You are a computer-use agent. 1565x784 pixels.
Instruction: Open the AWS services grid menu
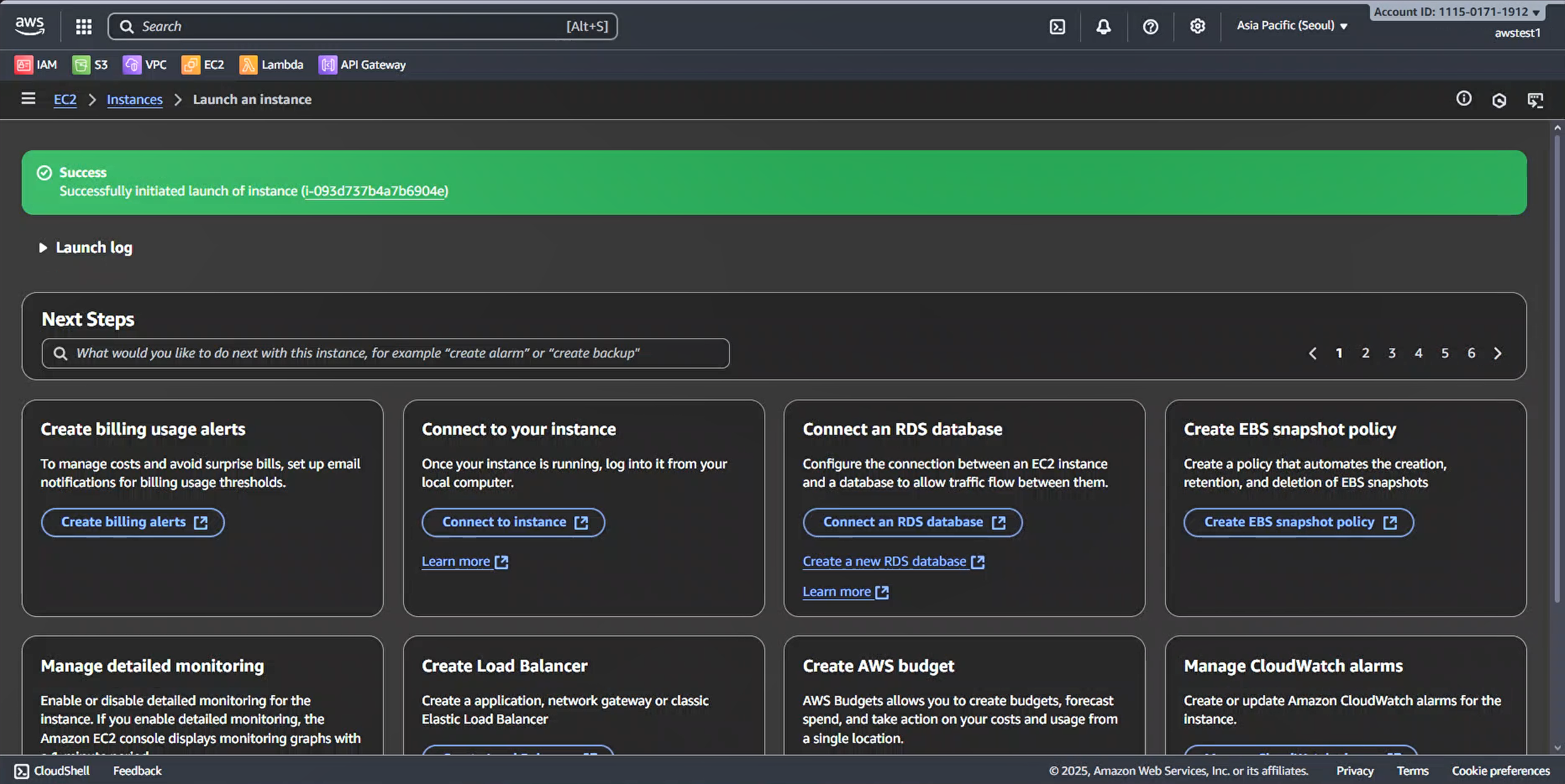84,26
